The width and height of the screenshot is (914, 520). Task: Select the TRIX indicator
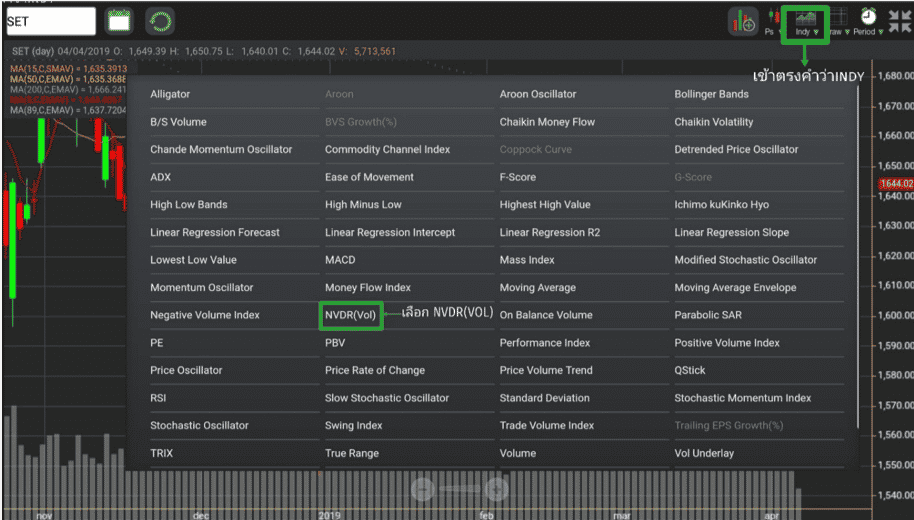(161, 454)
